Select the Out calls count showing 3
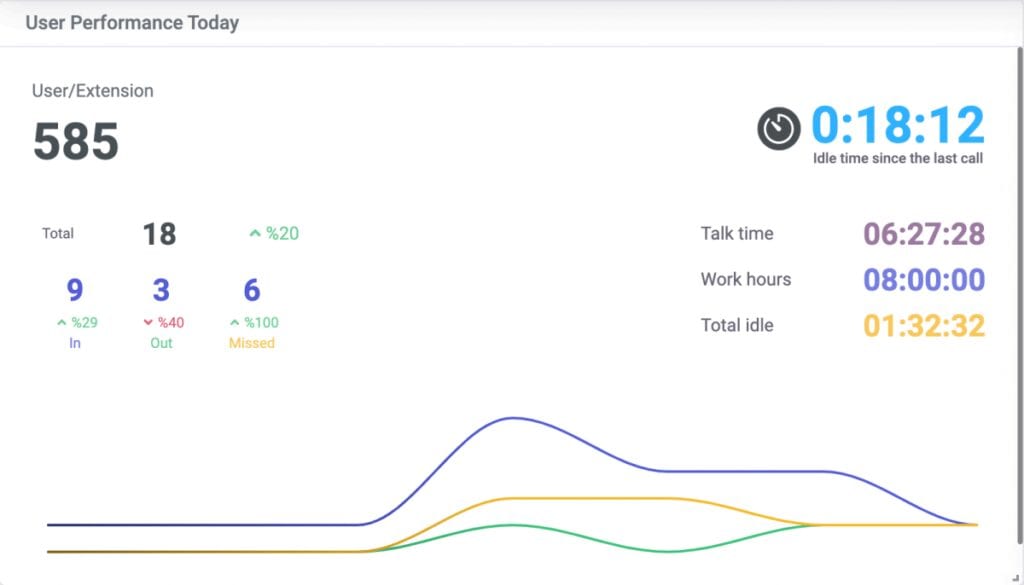 tap(160, 289)
